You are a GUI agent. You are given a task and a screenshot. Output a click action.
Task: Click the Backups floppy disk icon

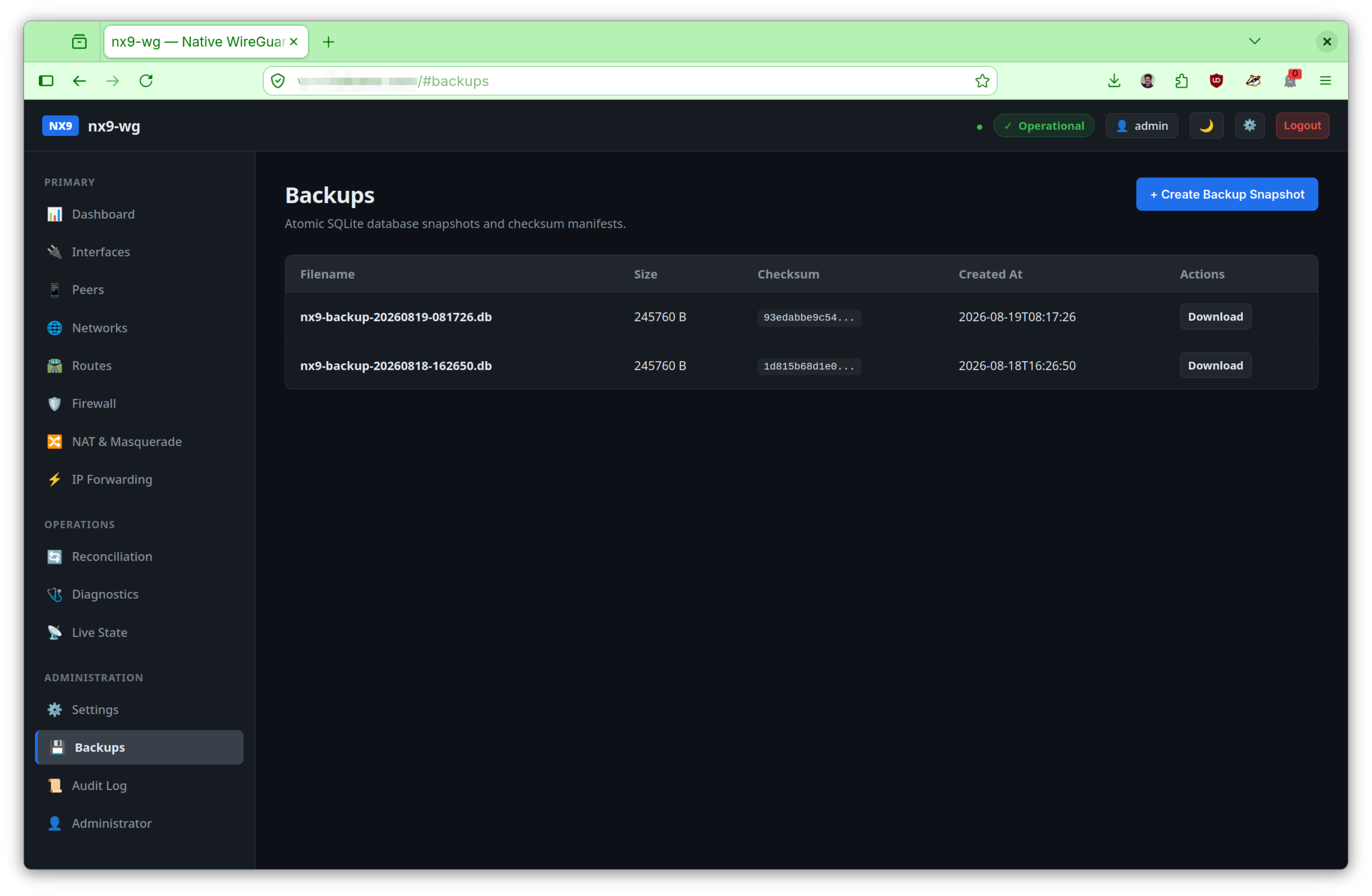click(x=58, y=747)
